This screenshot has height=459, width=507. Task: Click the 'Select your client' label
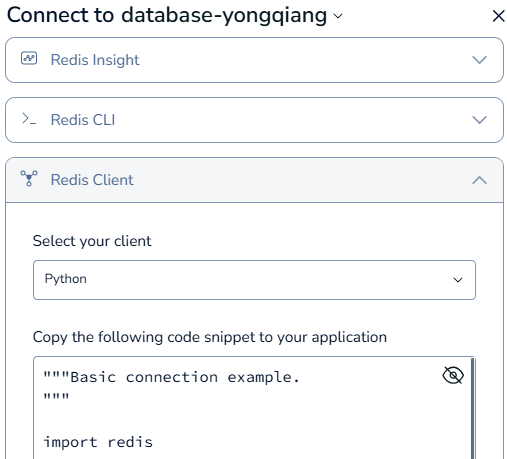click(x=92, y=241)
